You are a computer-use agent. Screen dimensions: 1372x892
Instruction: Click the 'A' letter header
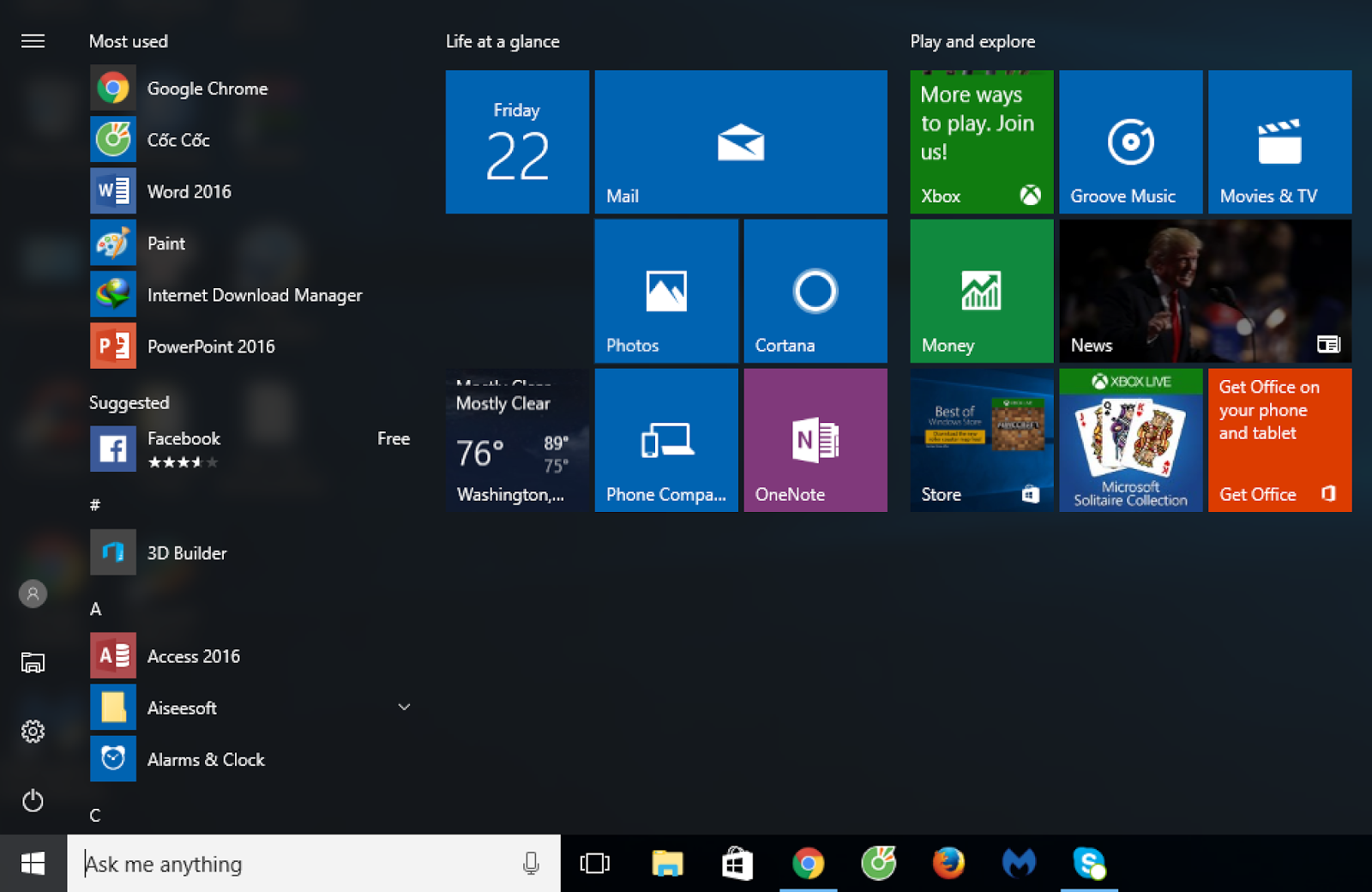95,609
